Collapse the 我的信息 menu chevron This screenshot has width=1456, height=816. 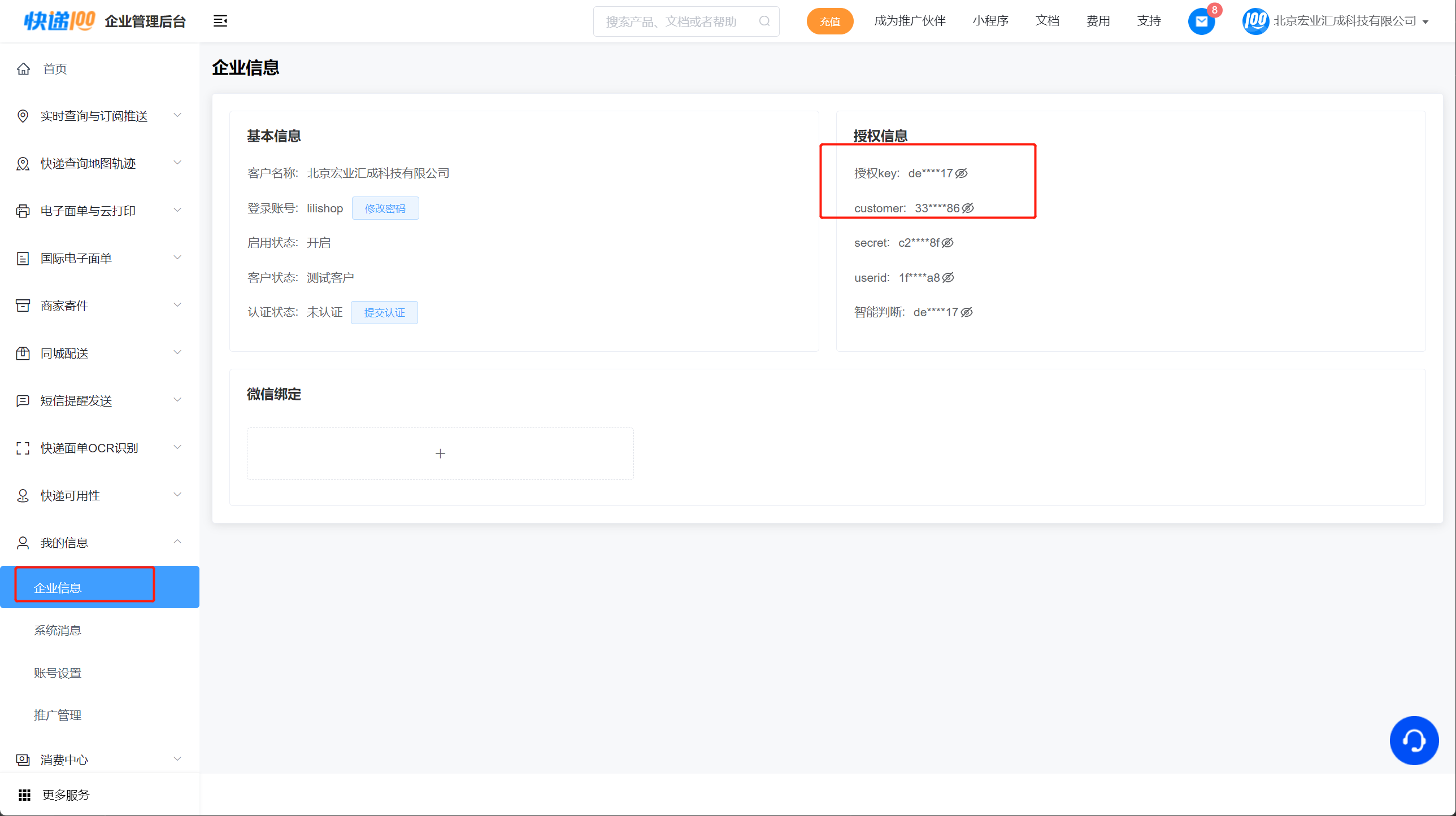tap(177, 542)
